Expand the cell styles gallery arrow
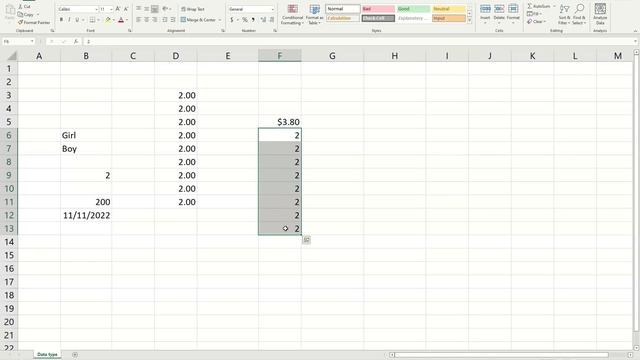The height and width of the screenshot is (360, 640). pos(469,20)
